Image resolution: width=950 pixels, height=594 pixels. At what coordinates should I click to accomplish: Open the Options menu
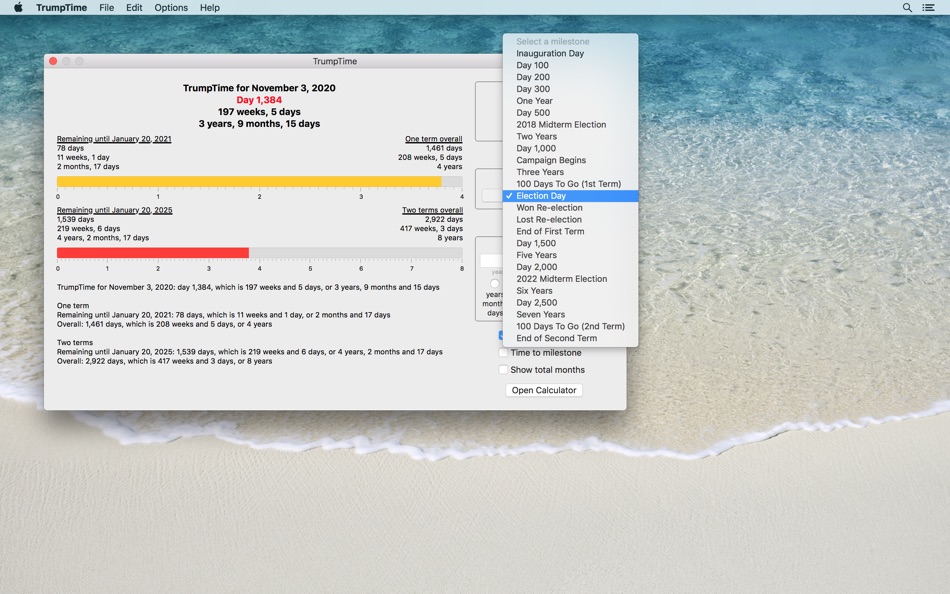tap(171, 7)
